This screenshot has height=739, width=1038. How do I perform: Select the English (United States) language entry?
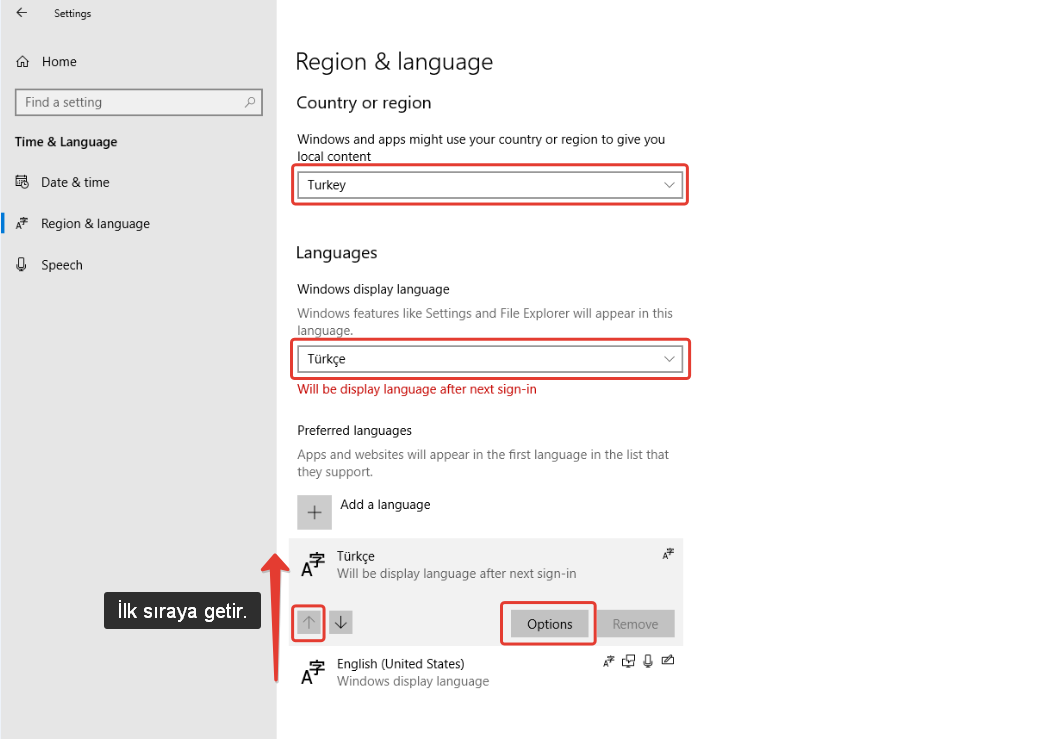click(x=400, y=671)
